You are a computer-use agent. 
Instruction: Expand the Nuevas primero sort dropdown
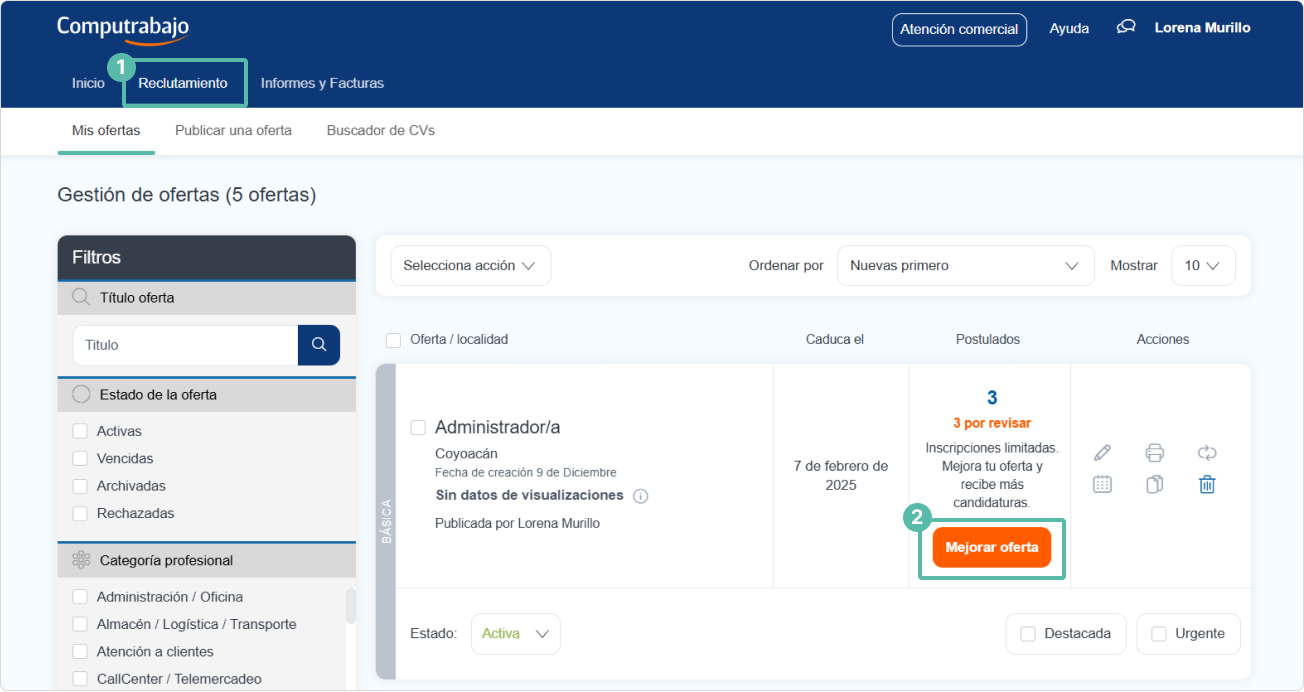click(x=964, y=266)
